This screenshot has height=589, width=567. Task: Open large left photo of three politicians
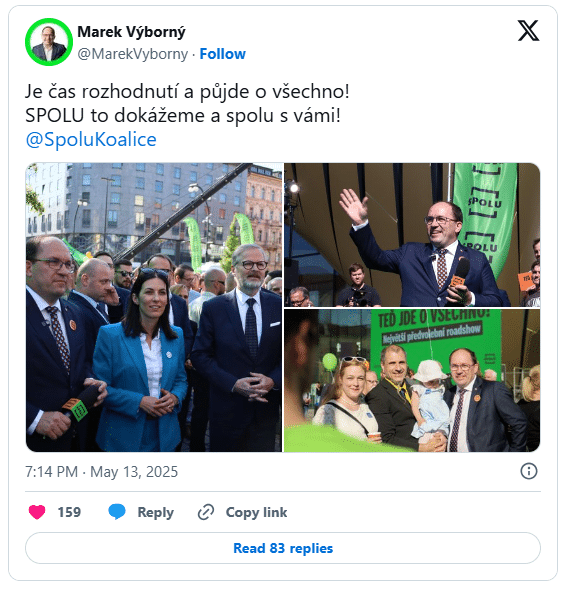point(154,307)
